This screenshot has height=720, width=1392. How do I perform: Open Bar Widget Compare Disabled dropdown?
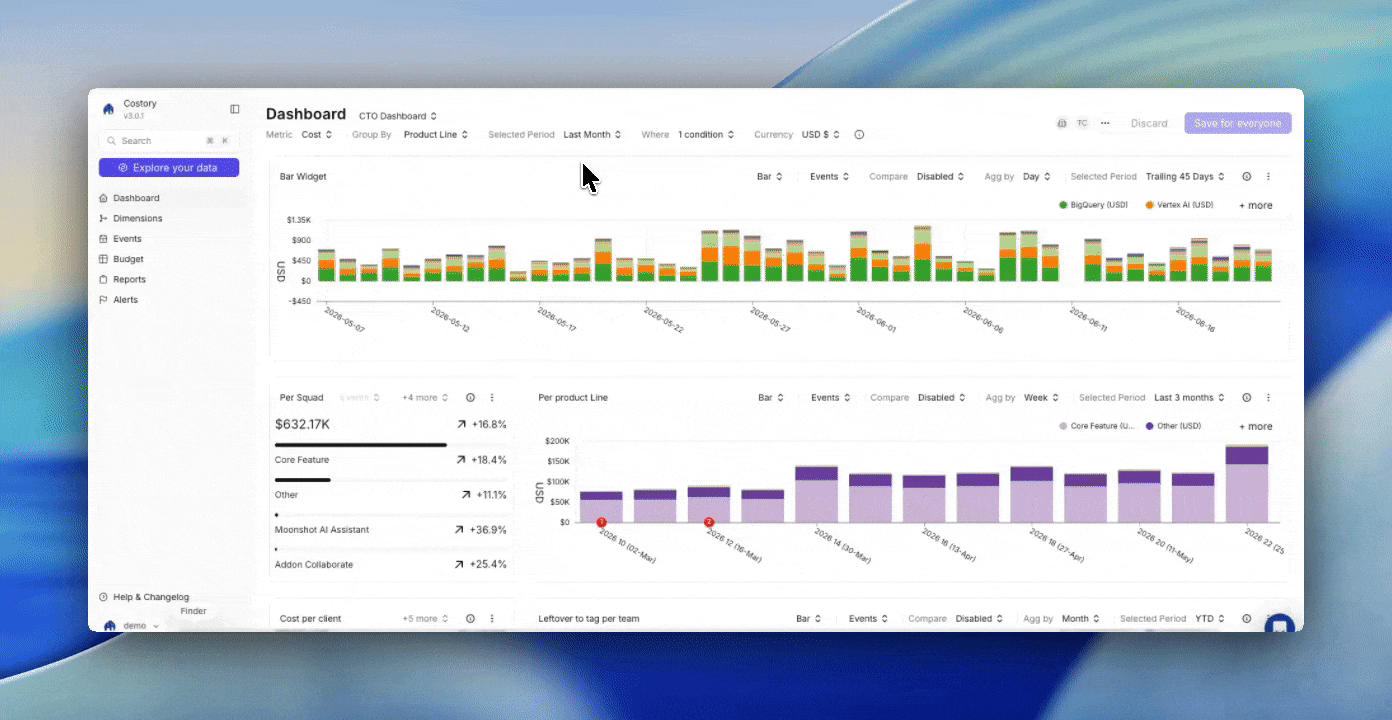tap(941, 176)
